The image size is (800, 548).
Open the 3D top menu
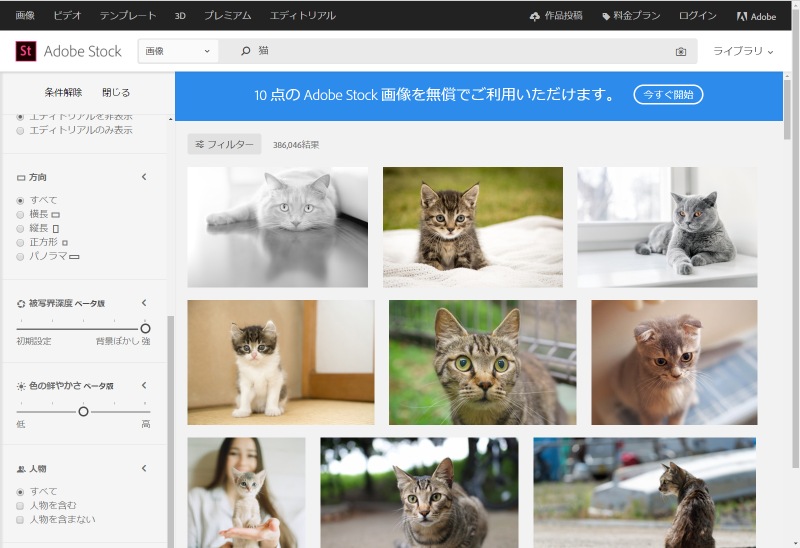click(180, 16)
